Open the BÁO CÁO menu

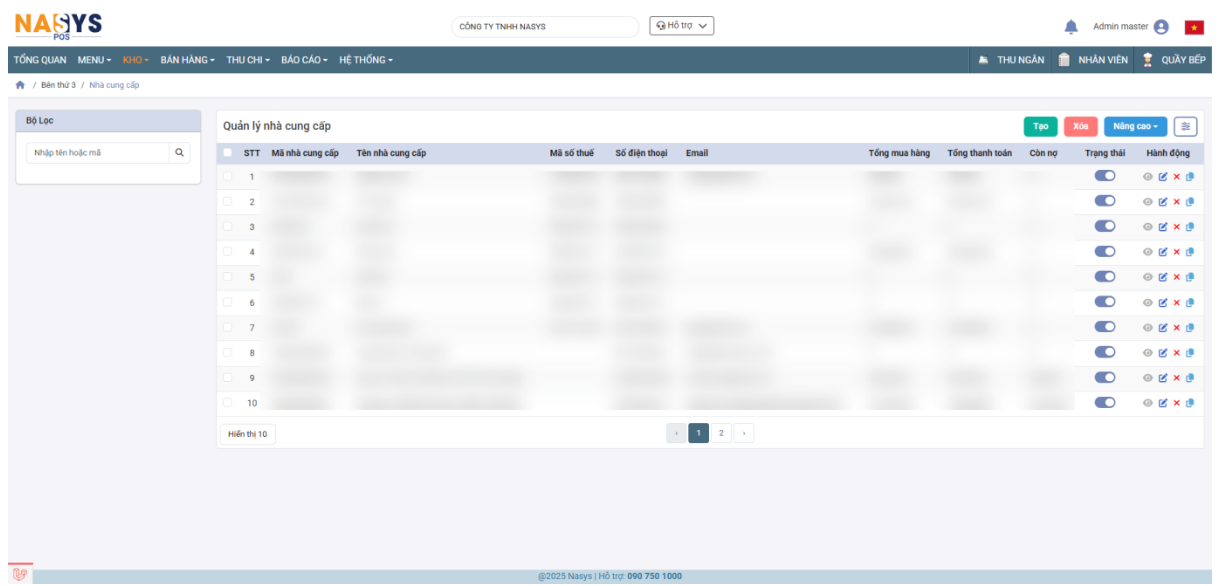click(305, 60)
